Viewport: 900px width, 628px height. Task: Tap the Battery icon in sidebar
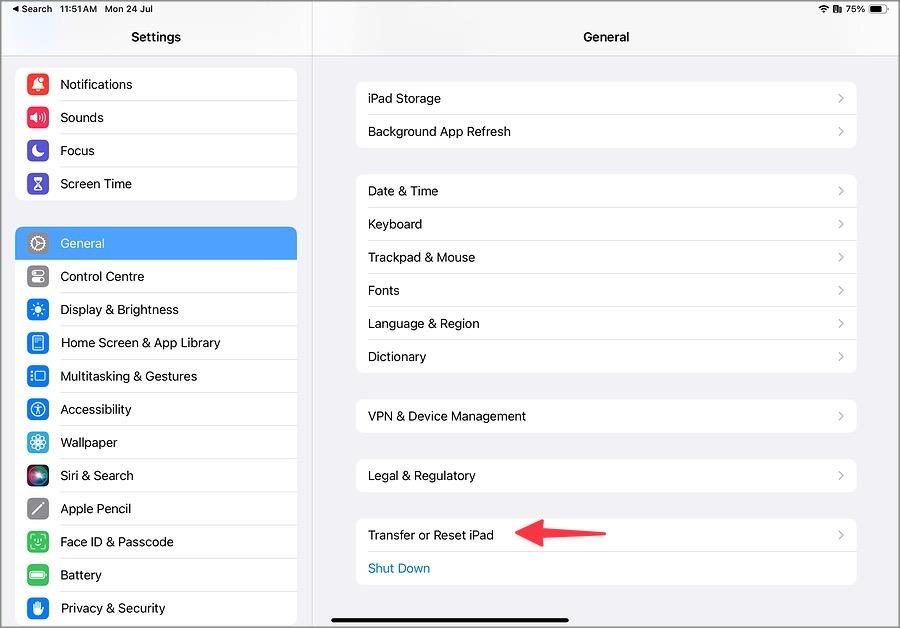click(38, 575)
